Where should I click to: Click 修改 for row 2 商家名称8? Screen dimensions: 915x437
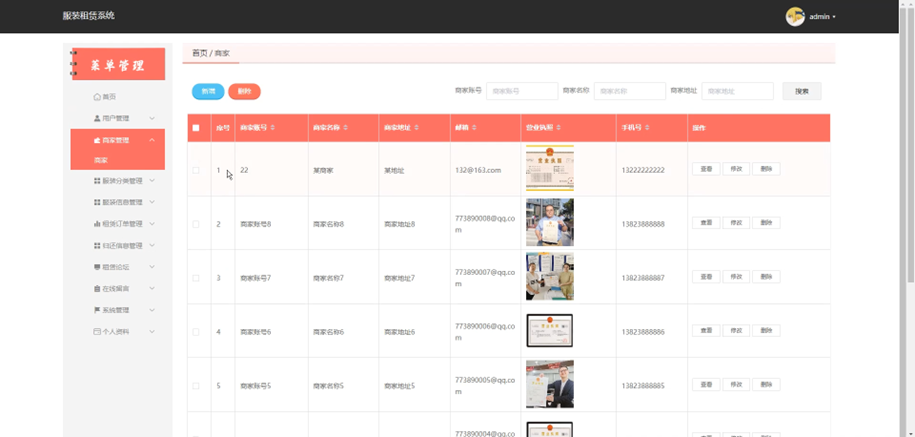(x=736, y=223)
